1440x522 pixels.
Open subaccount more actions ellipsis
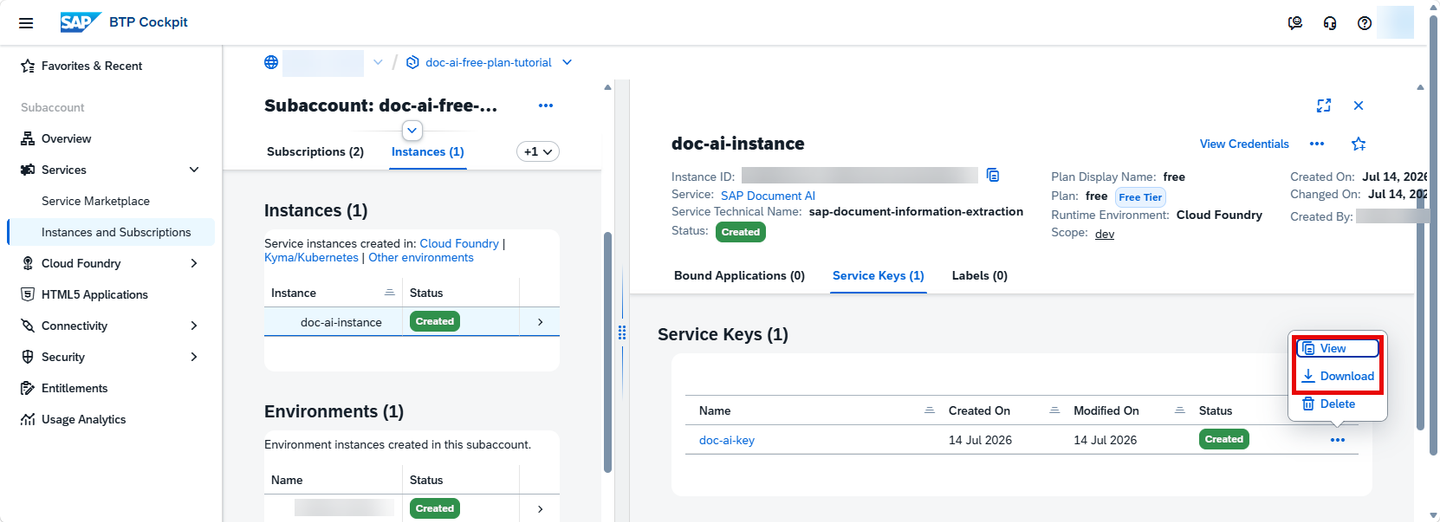coord(545,105)
